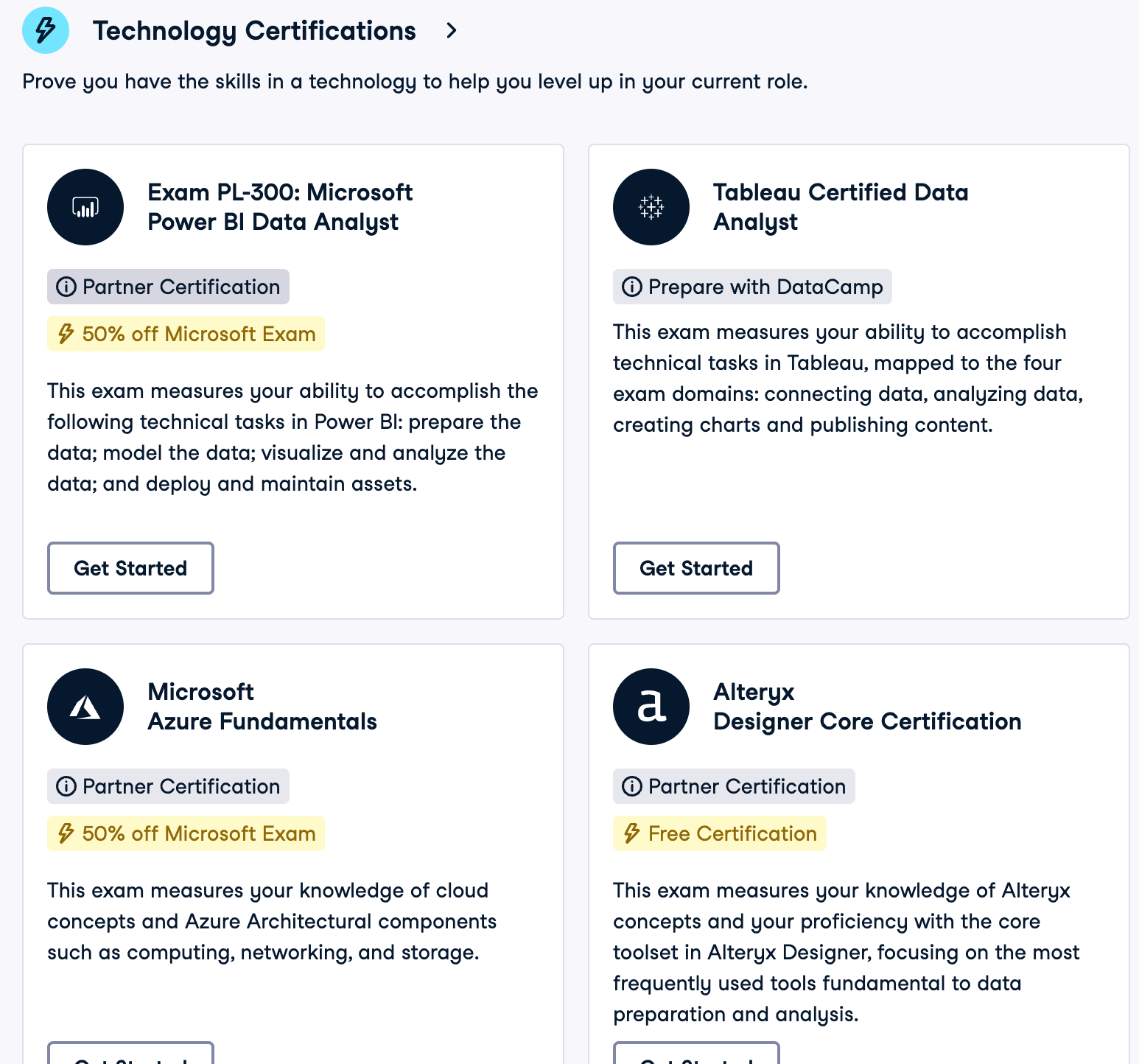Click Get Started for the Tableau certification
Screen dimensions: 1139x1064
pyautogui.click(x=696, y=568)
